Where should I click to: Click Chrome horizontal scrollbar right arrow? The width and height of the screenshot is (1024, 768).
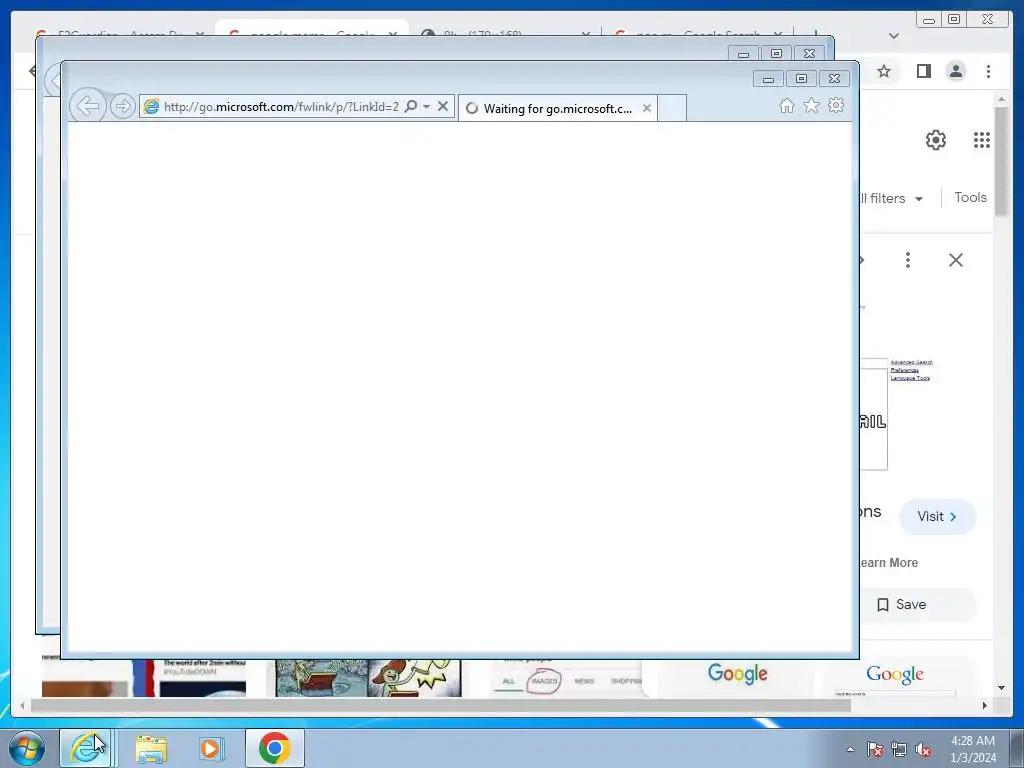(985, 705)
